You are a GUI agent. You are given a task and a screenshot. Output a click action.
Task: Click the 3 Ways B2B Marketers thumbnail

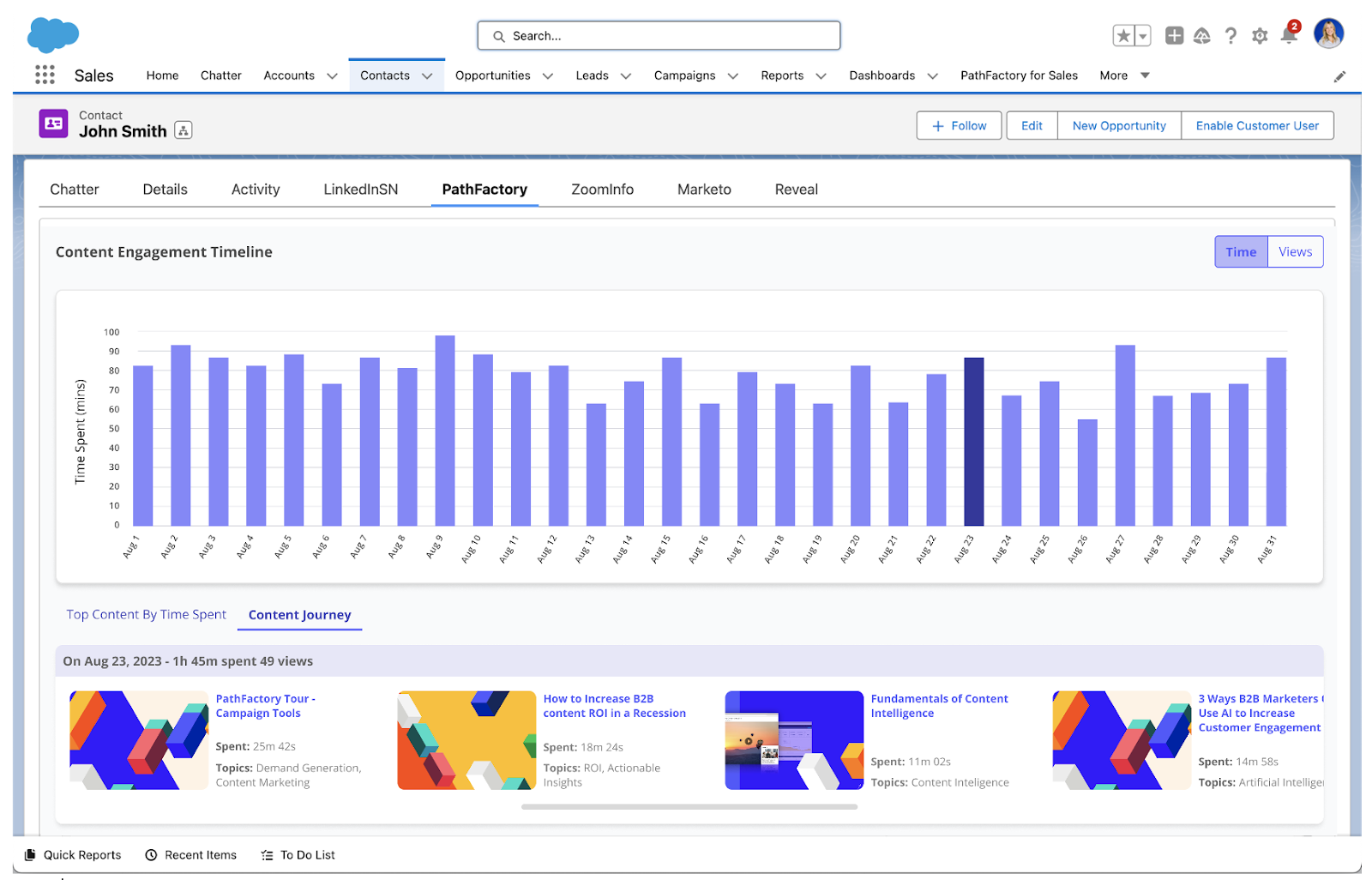1122,740
